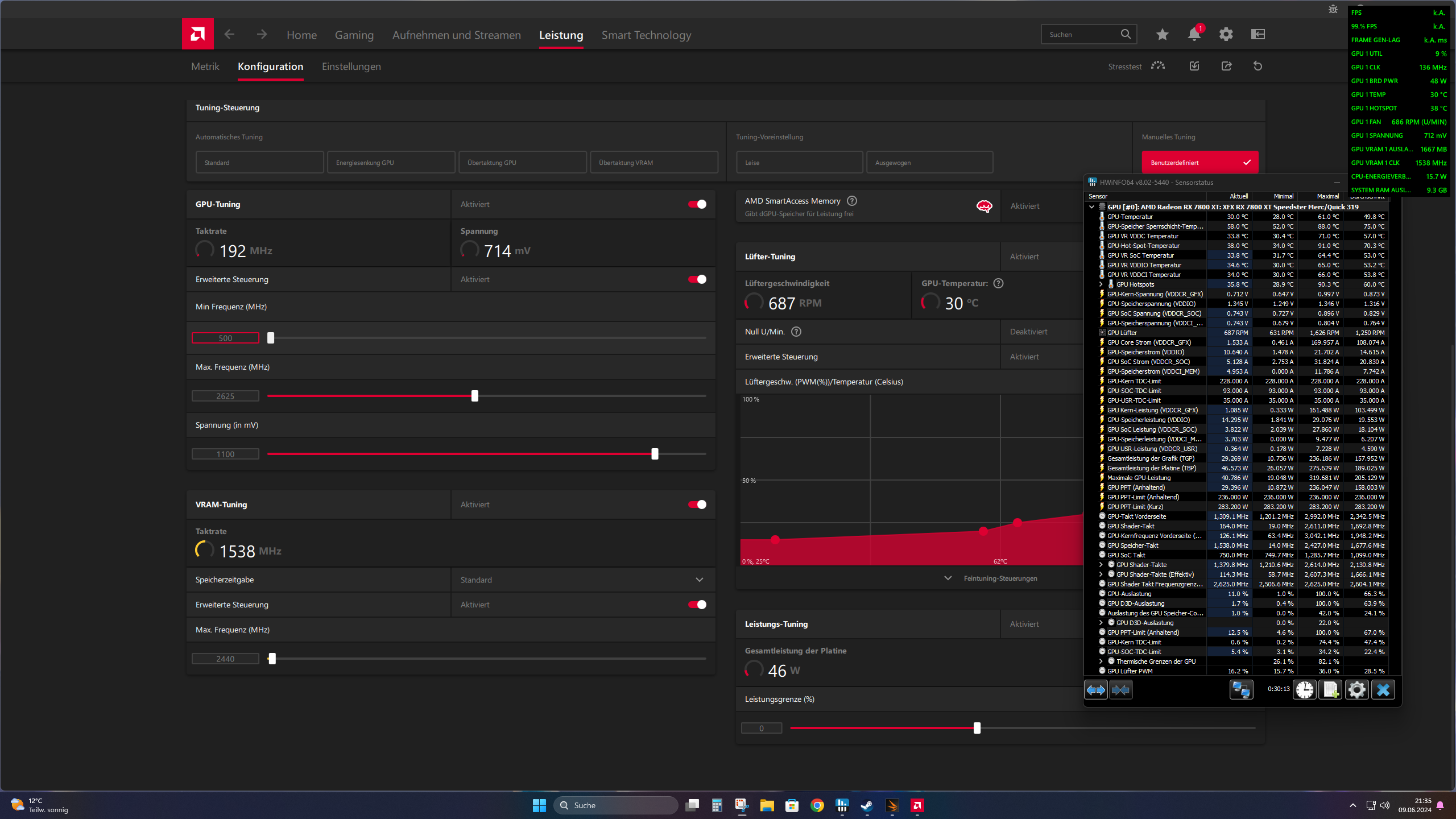This screenshot has height=819, width=1456.
Task: Toggle VRAM-Tuning switch off
Action: (697, 504)
